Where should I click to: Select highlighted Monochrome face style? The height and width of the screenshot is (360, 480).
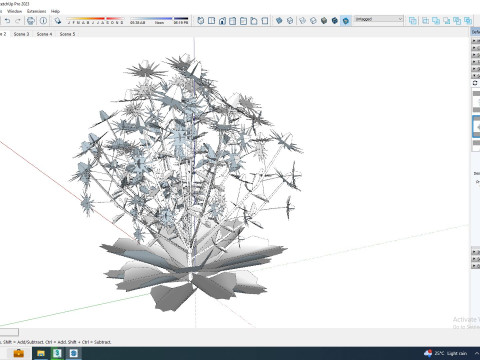tap(346, 21)
